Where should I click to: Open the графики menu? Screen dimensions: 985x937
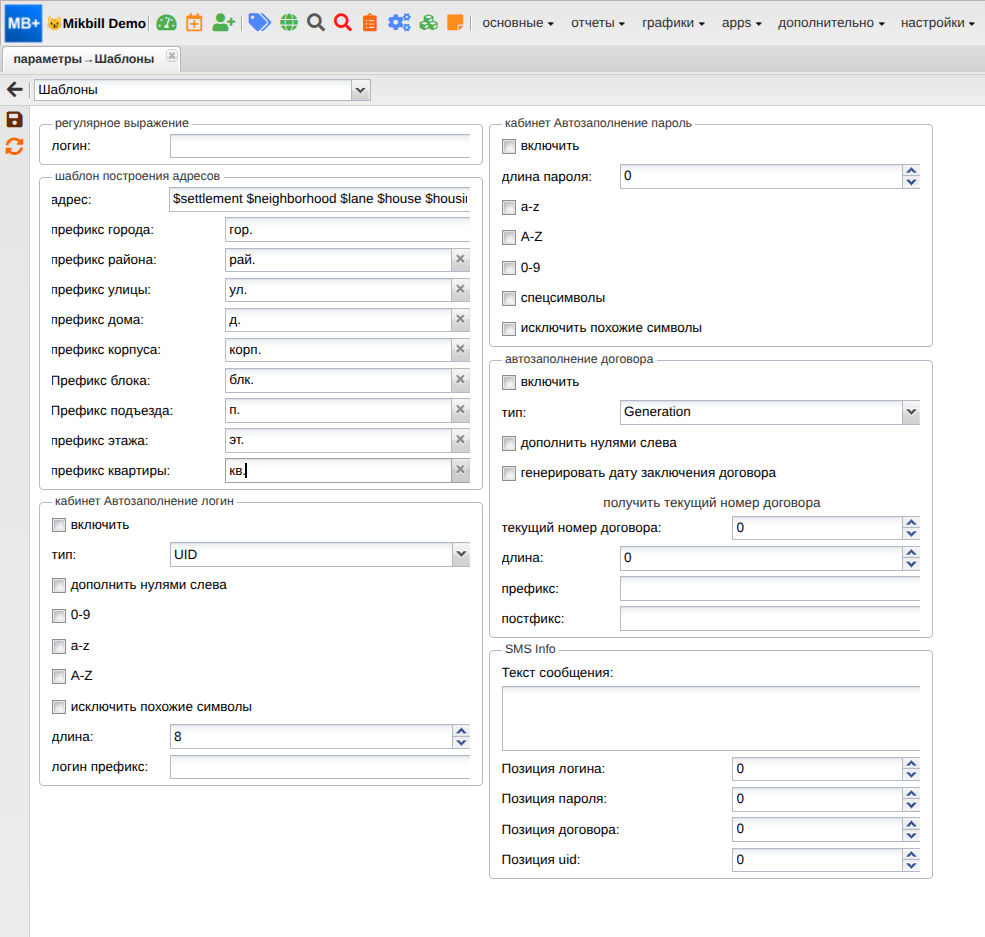673,23
